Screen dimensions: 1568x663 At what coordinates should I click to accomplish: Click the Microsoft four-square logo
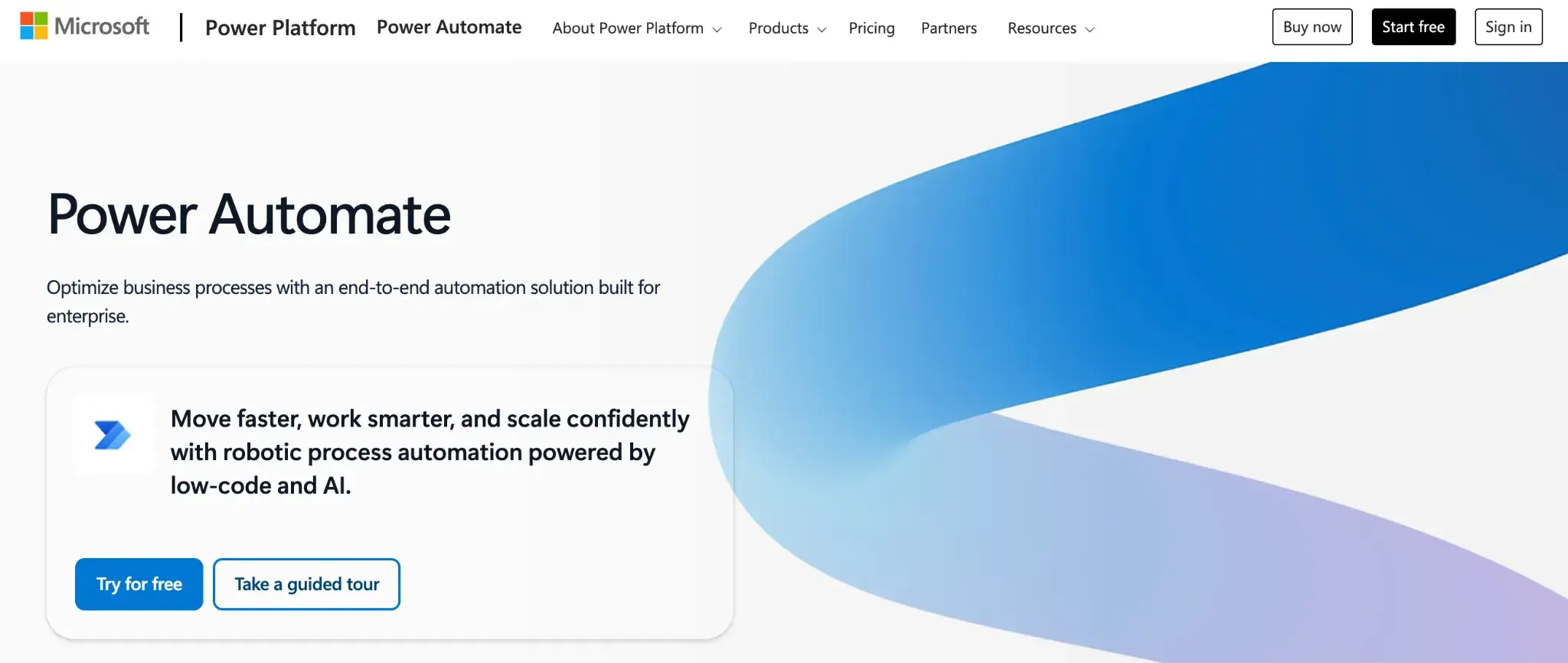pos(34,26)
